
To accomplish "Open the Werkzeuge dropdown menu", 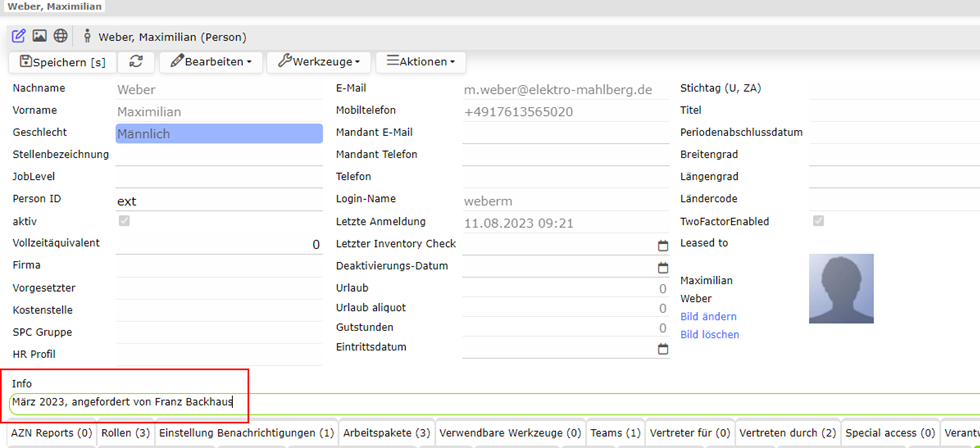I will (x=319, y=62).
